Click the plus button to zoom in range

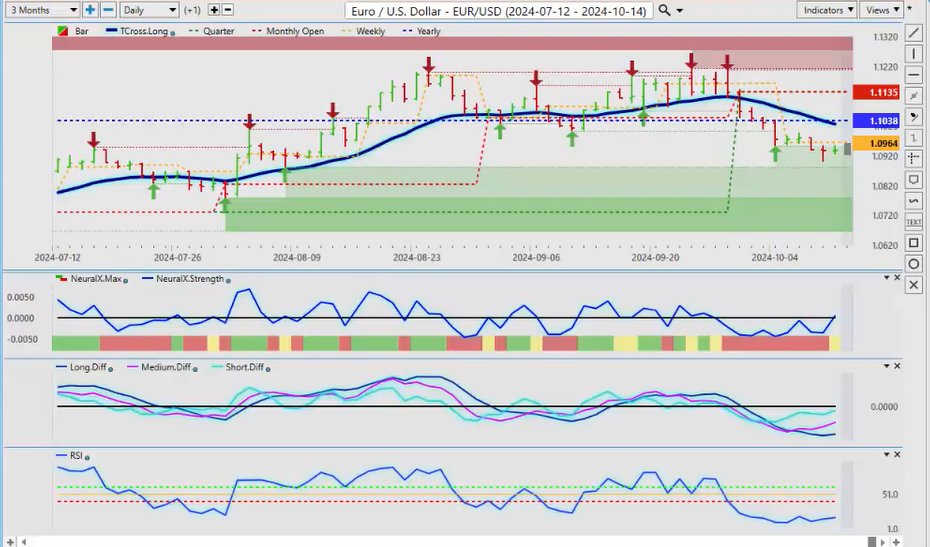click(90, 10)
